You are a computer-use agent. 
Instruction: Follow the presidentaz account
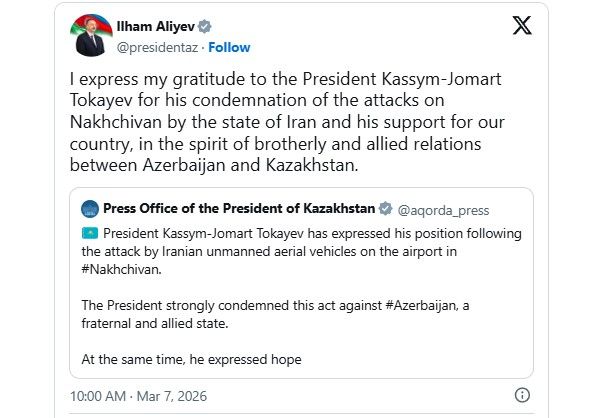pyautogui.click(x=229, y=47)
